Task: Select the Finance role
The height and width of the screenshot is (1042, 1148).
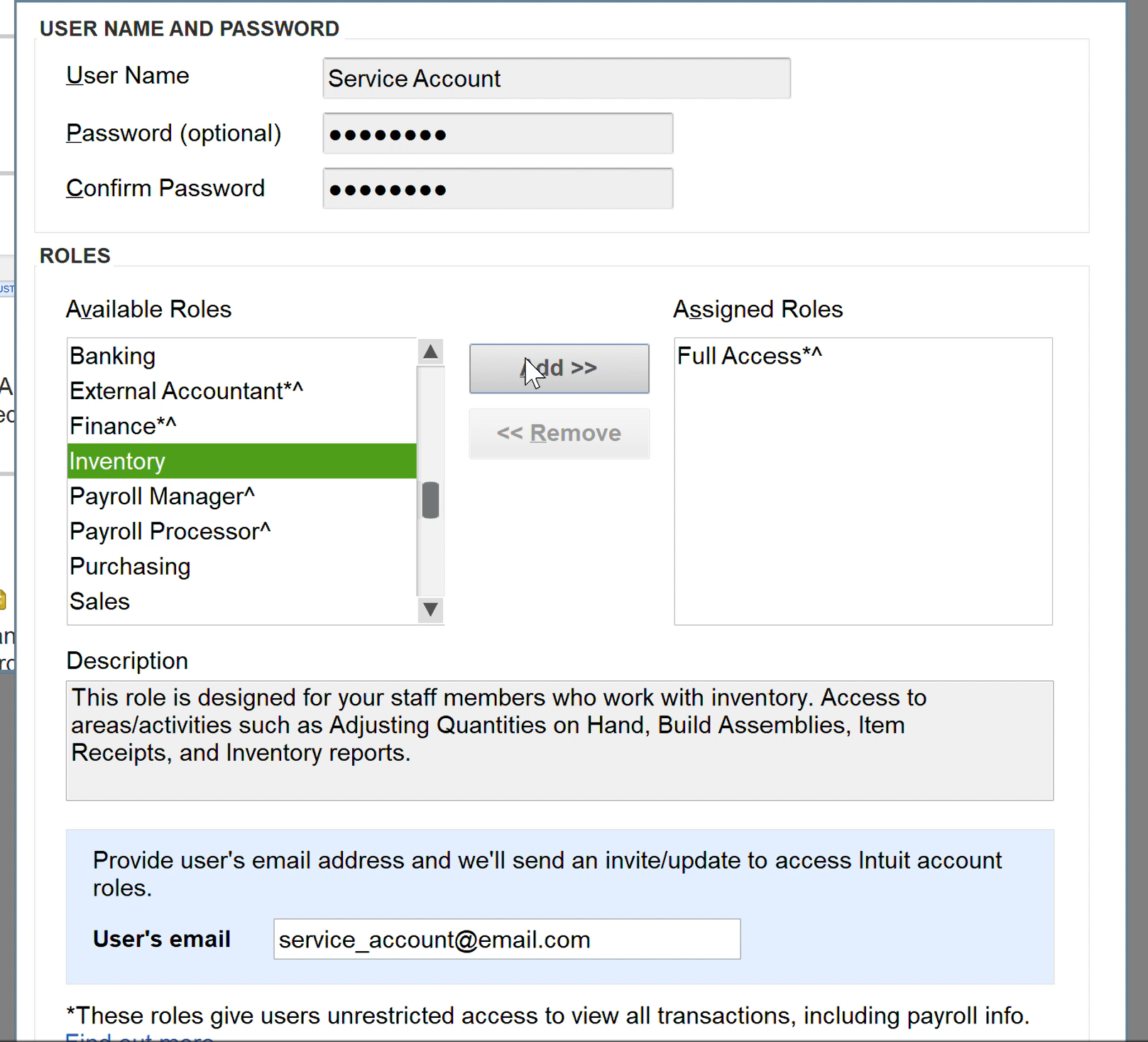Action: pos(123,425)
